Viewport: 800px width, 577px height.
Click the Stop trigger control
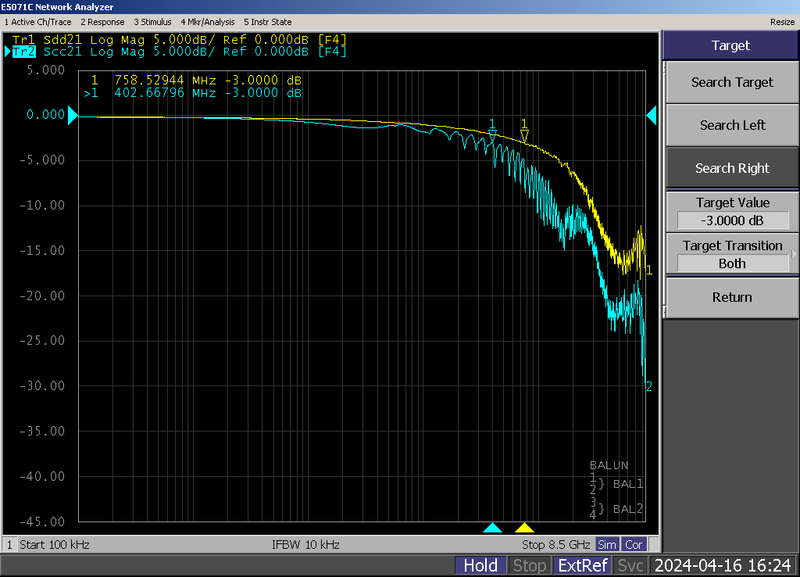click(530, 565)
